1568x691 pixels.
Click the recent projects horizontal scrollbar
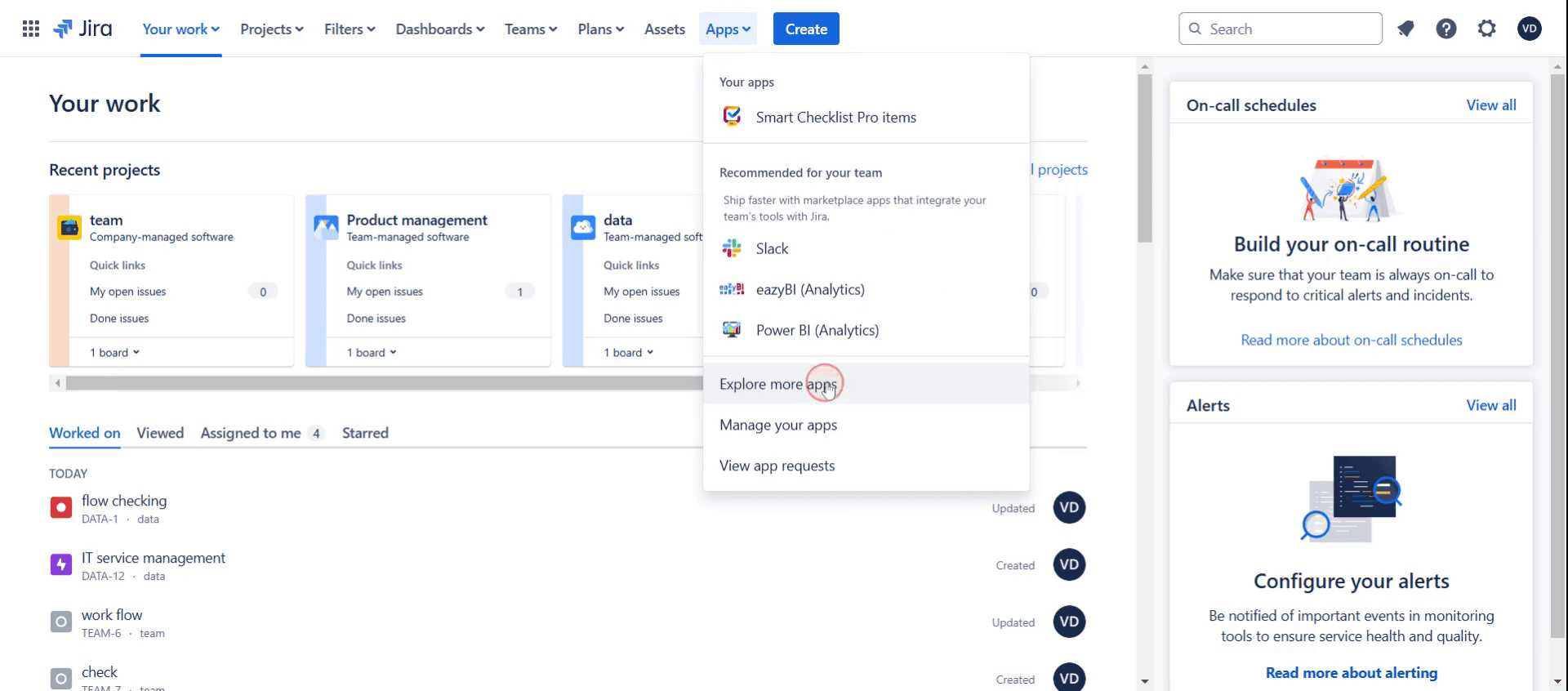pos(384,383)
